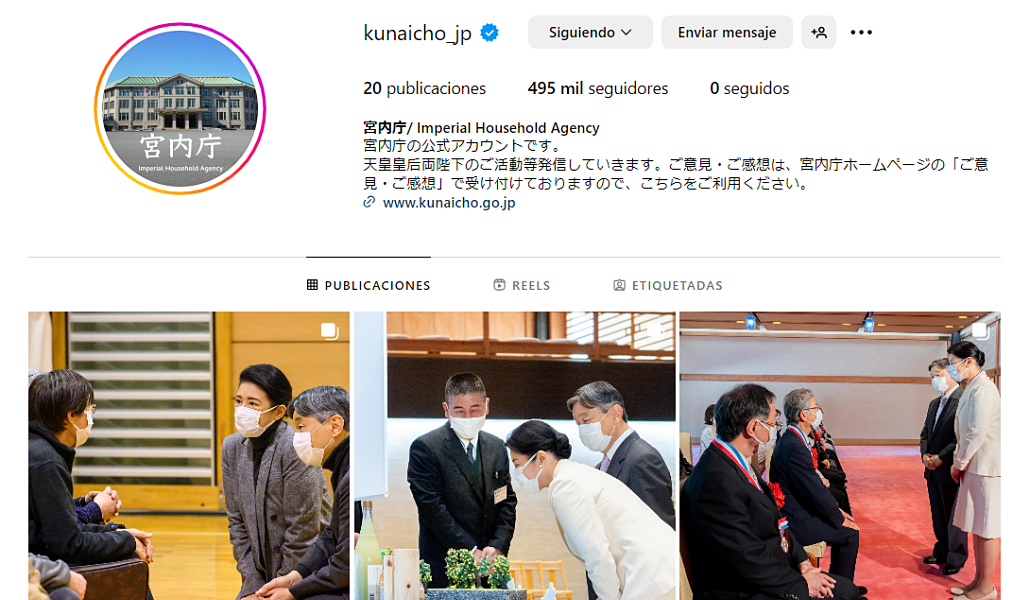1030x600 pixels.
Task: Open the profile picture story
Action: pyautogui.click(x=180, y=108)
